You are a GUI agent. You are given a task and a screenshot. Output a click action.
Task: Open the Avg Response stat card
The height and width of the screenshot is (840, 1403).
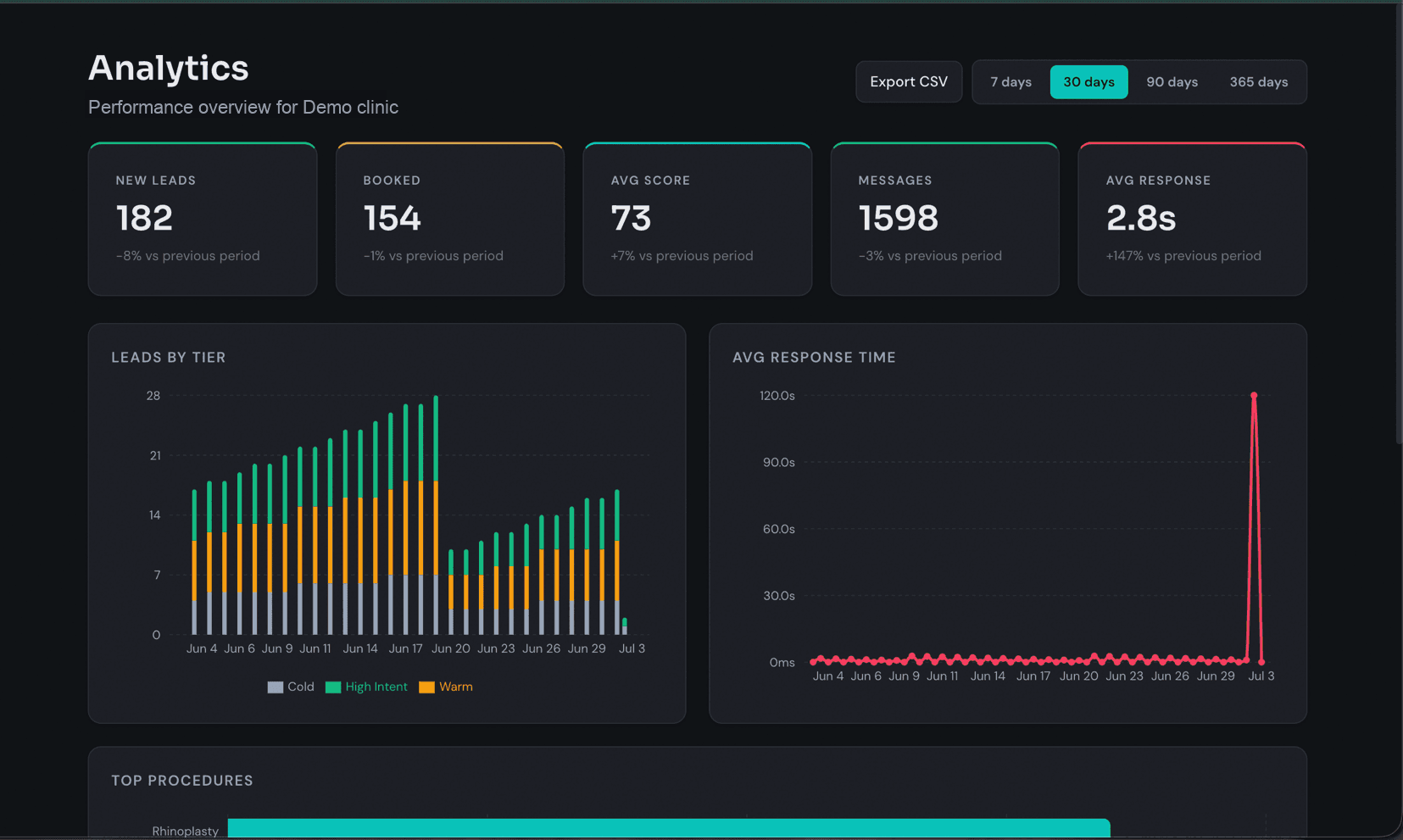pyautogui.click(x=1193, y=220)
